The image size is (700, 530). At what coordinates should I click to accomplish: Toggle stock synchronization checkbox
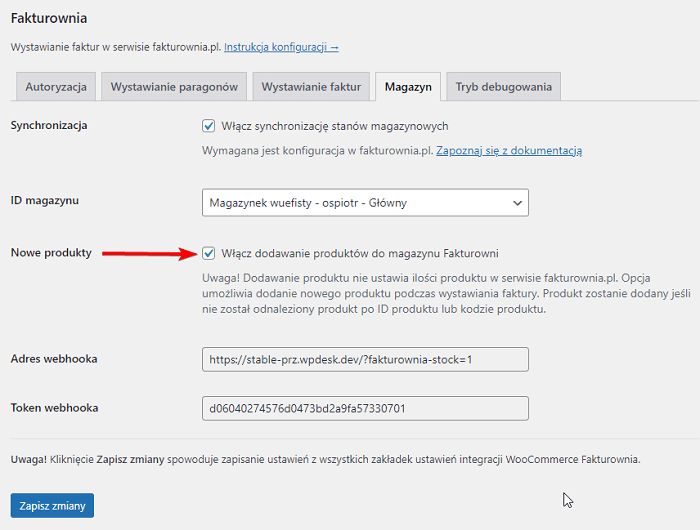click(x=208, y=126)
